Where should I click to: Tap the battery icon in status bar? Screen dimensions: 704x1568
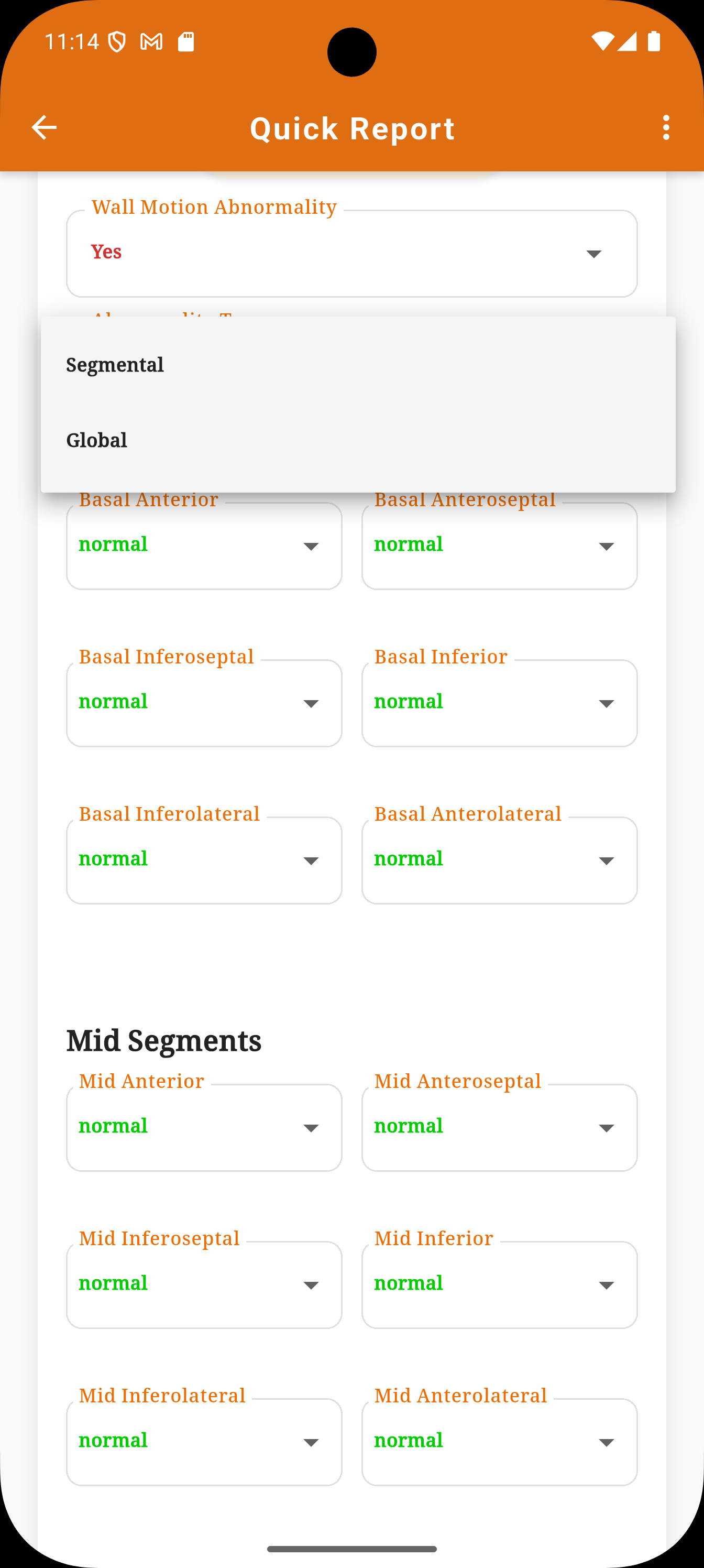pos(654,41)
